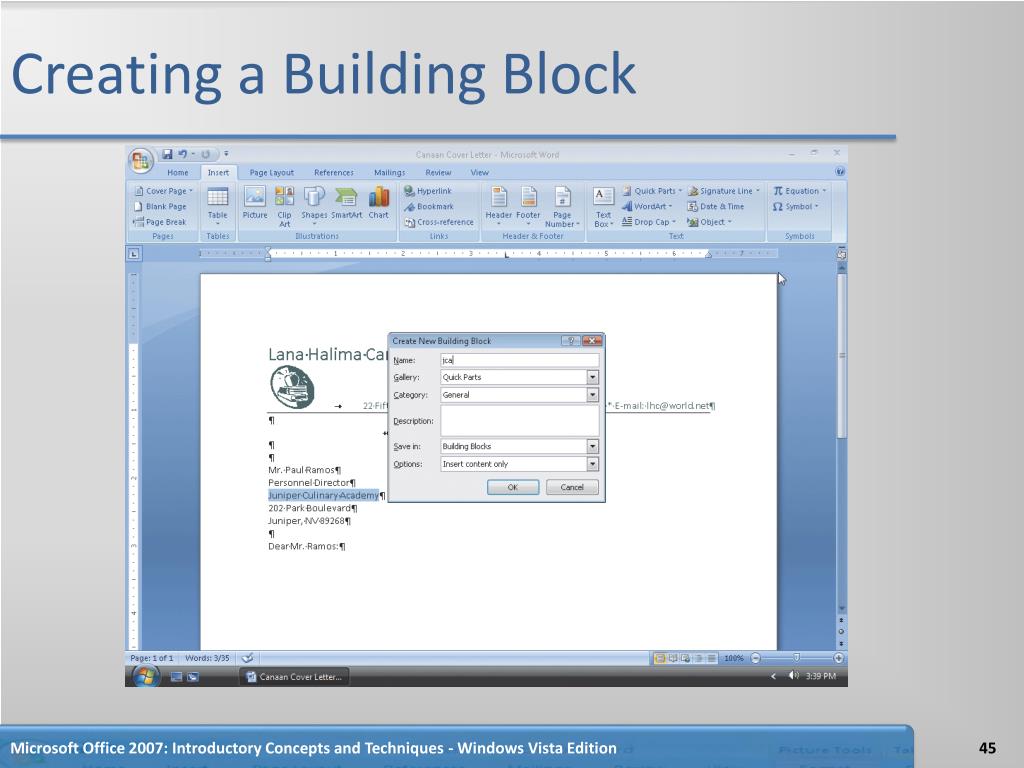
Task: Switch to Print Layout view button
Action: click(x=660, y=658)
